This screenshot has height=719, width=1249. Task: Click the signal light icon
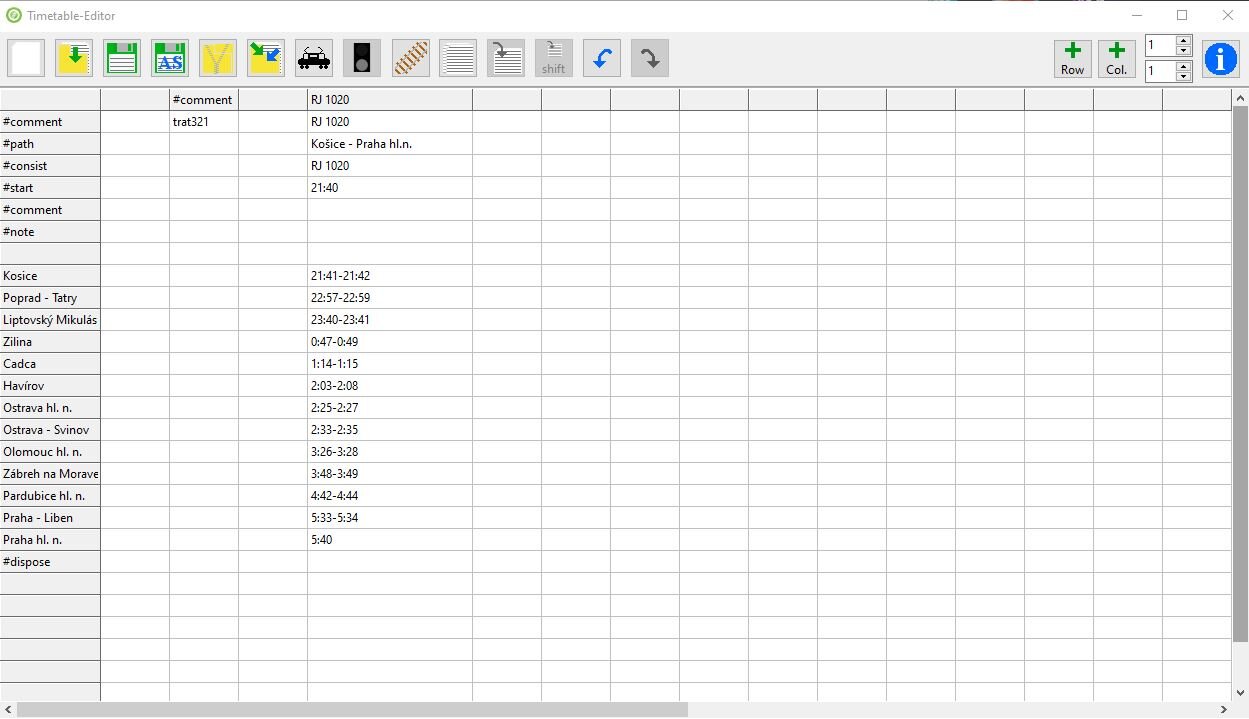[362, 58]
